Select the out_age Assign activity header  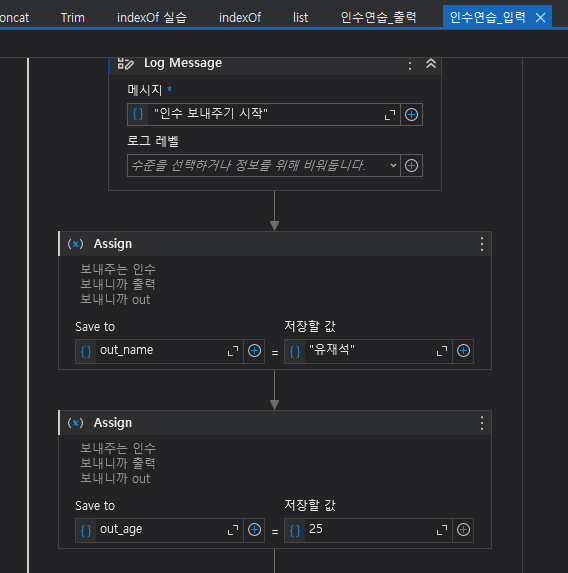coord(275,423)
